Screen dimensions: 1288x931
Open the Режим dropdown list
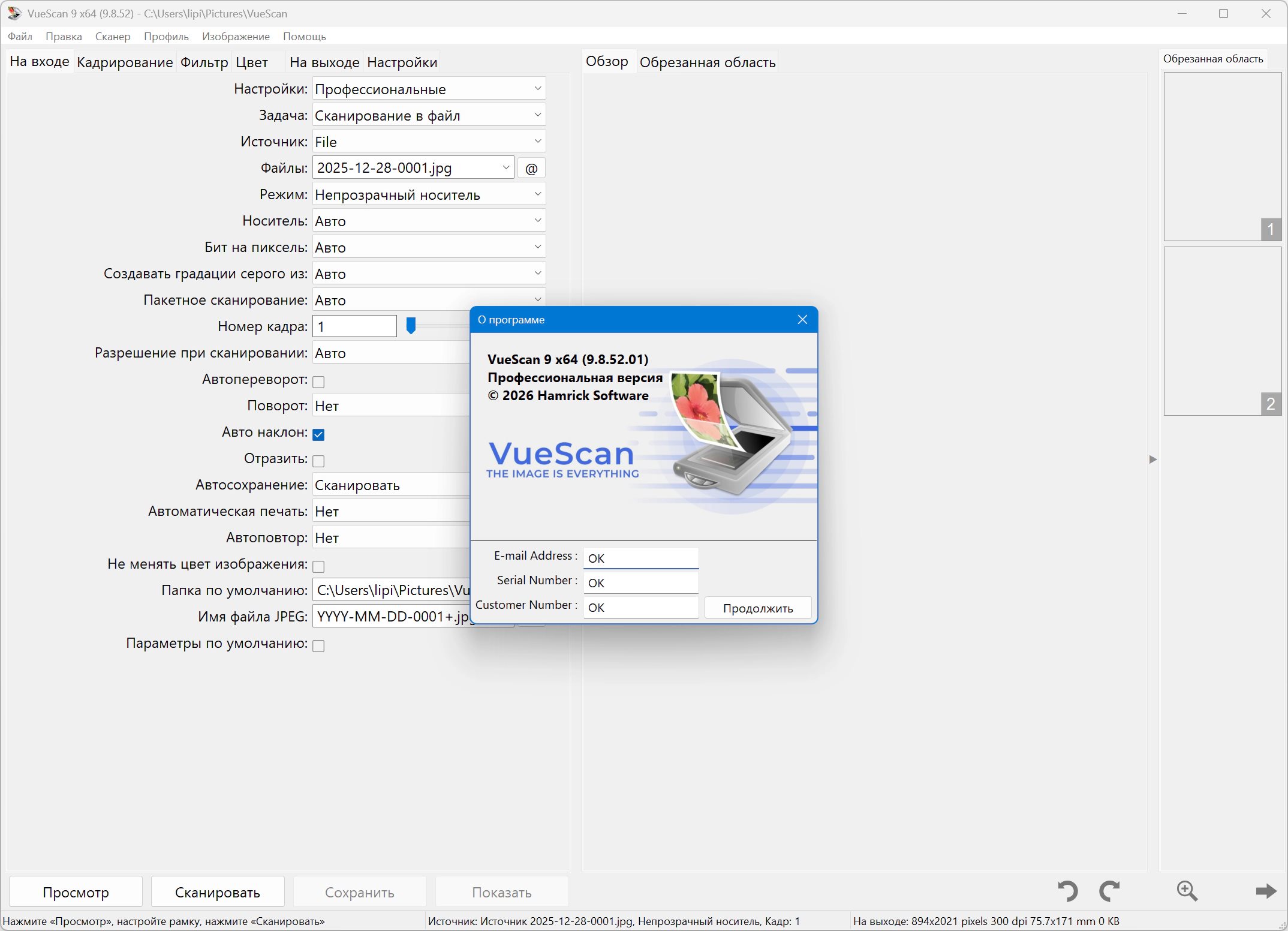pyautogui.click(x=429, y=195)
